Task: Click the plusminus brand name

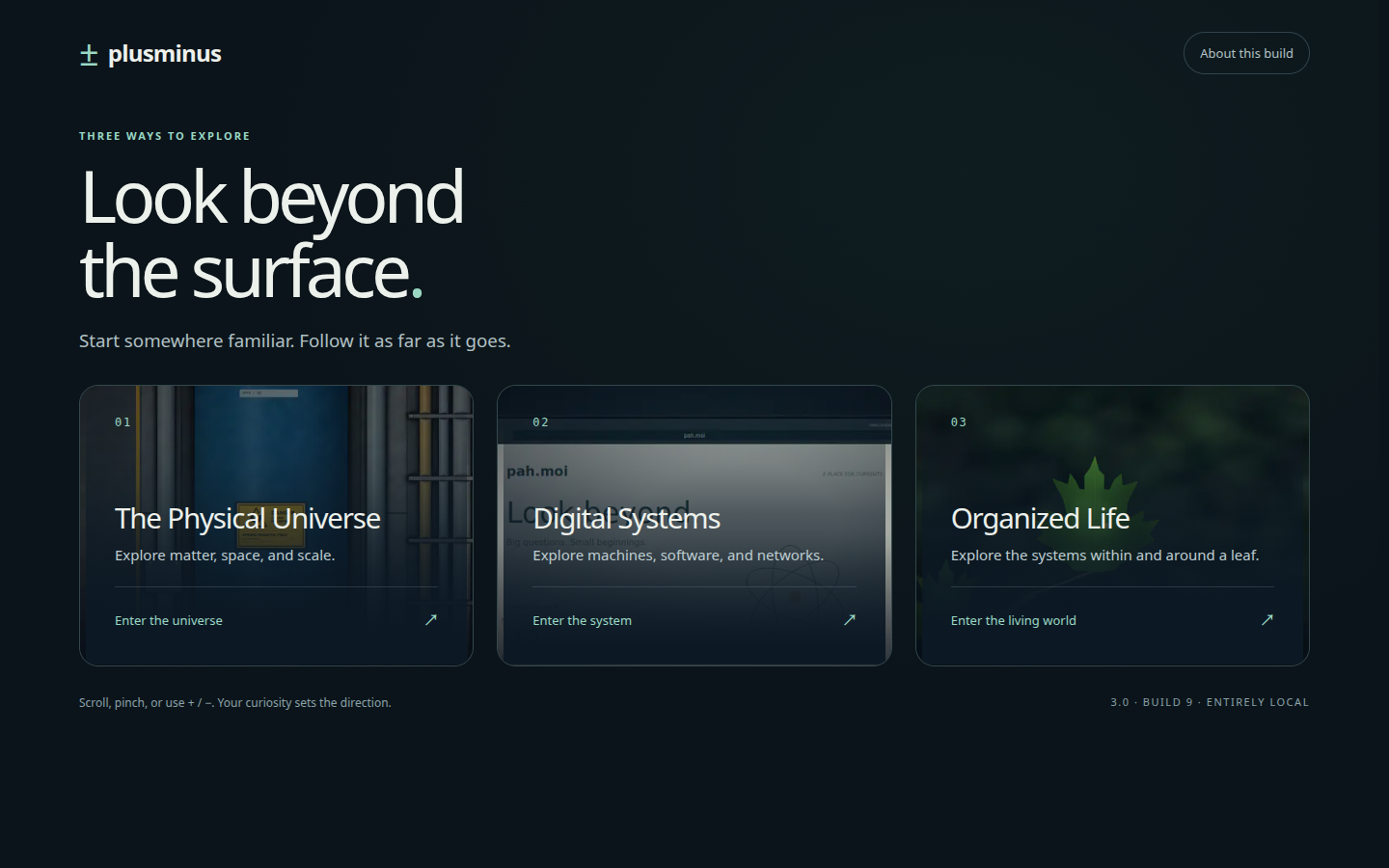Action: pos(165,54)
